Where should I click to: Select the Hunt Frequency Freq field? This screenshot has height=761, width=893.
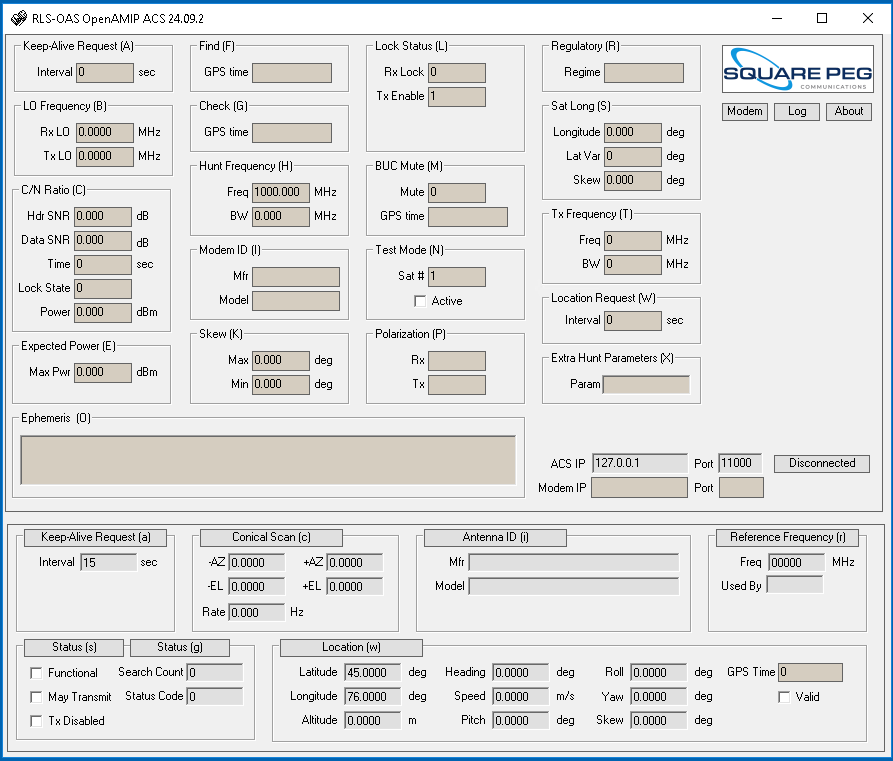[x=281, y=193]
